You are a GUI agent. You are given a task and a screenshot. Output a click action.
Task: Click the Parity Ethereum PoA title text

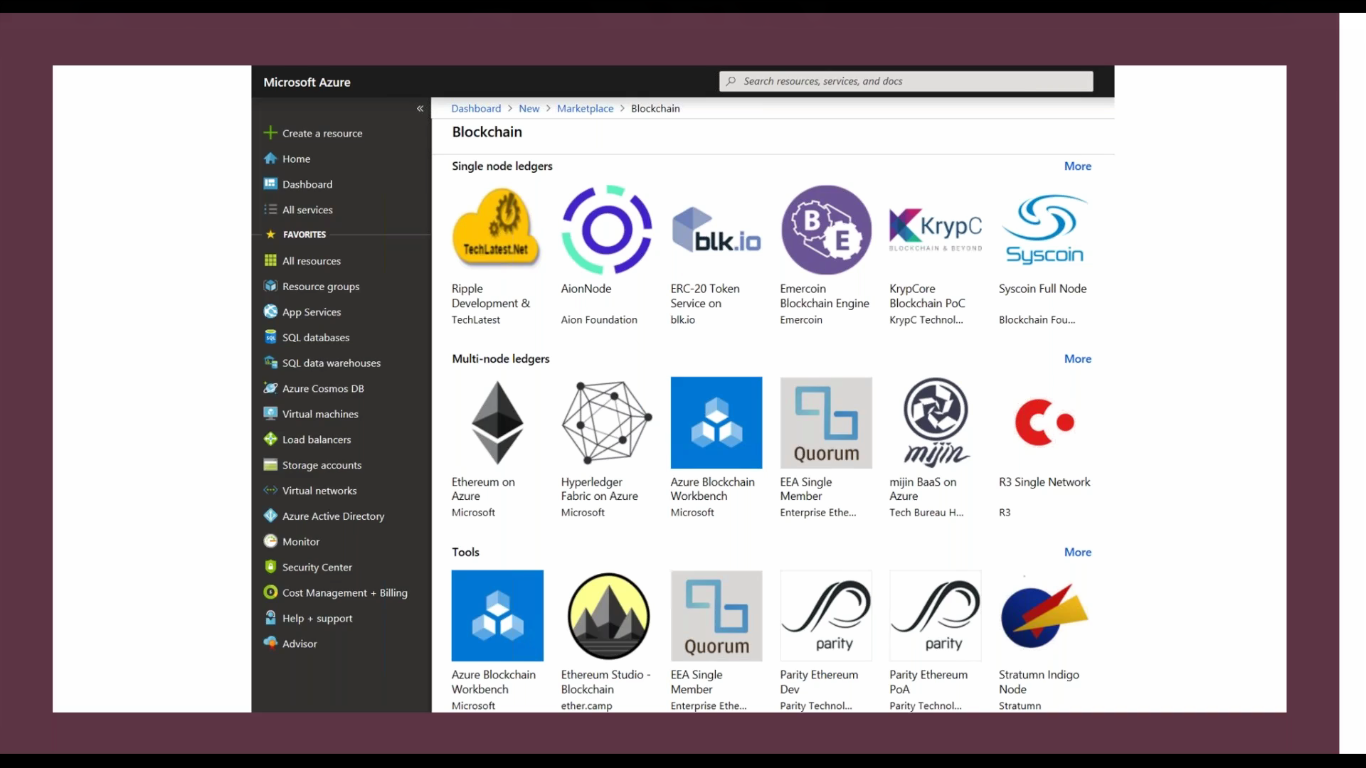pos(928,682)
